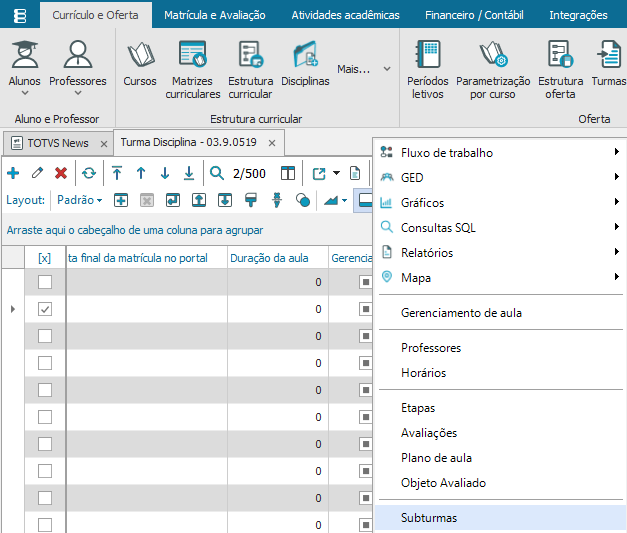Open the Padrão layout dropdown

[x=80, y=200]
